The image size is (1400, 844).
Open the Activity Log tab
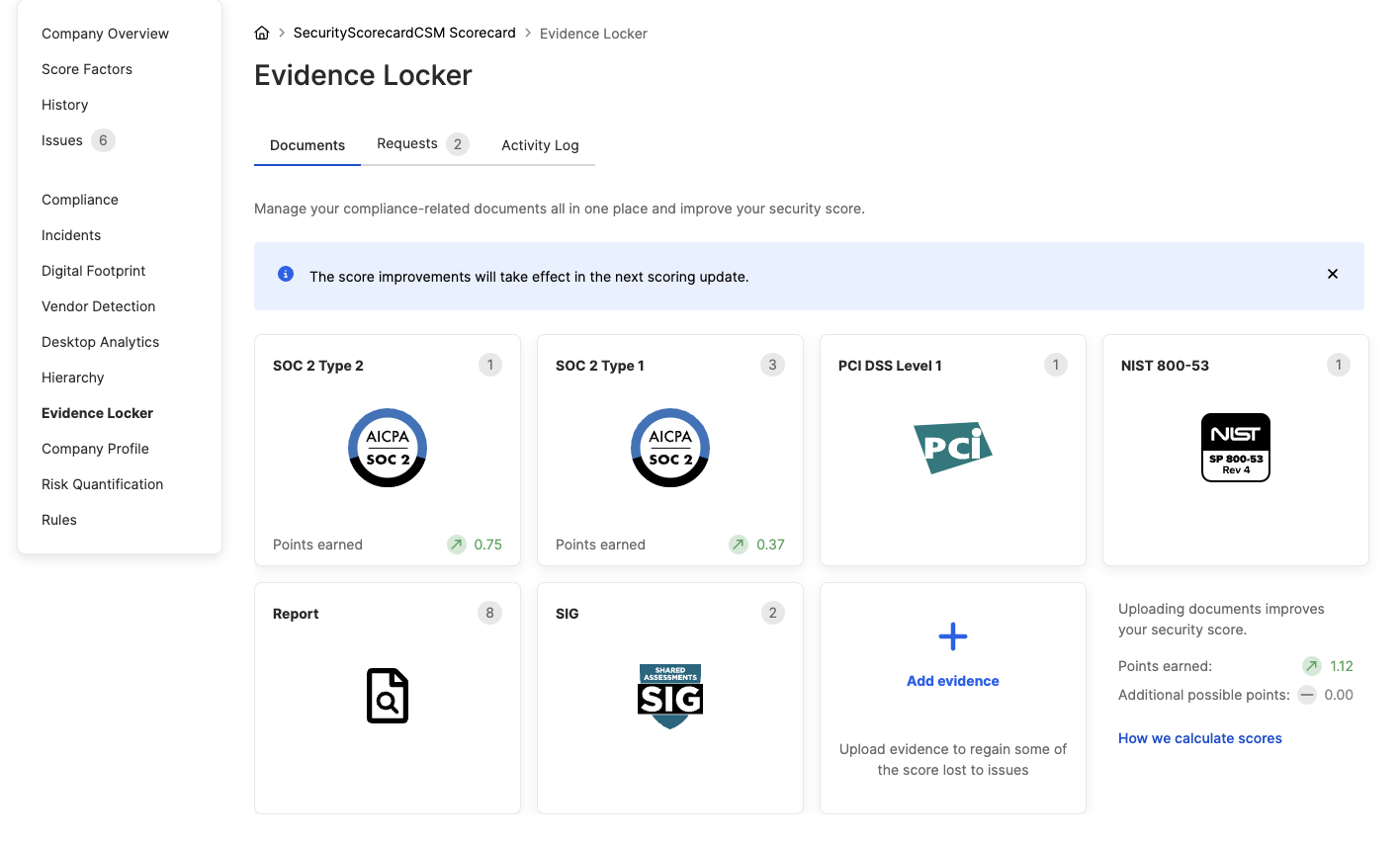(540, 144)
